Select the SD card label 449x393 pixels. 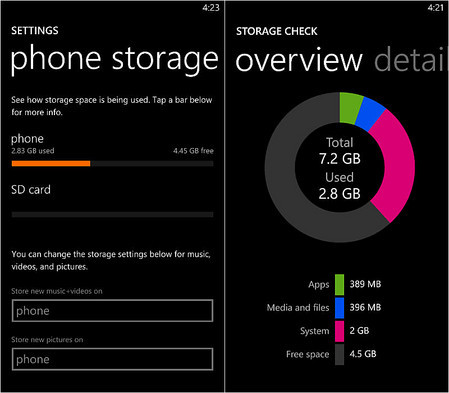pos(31,190)
